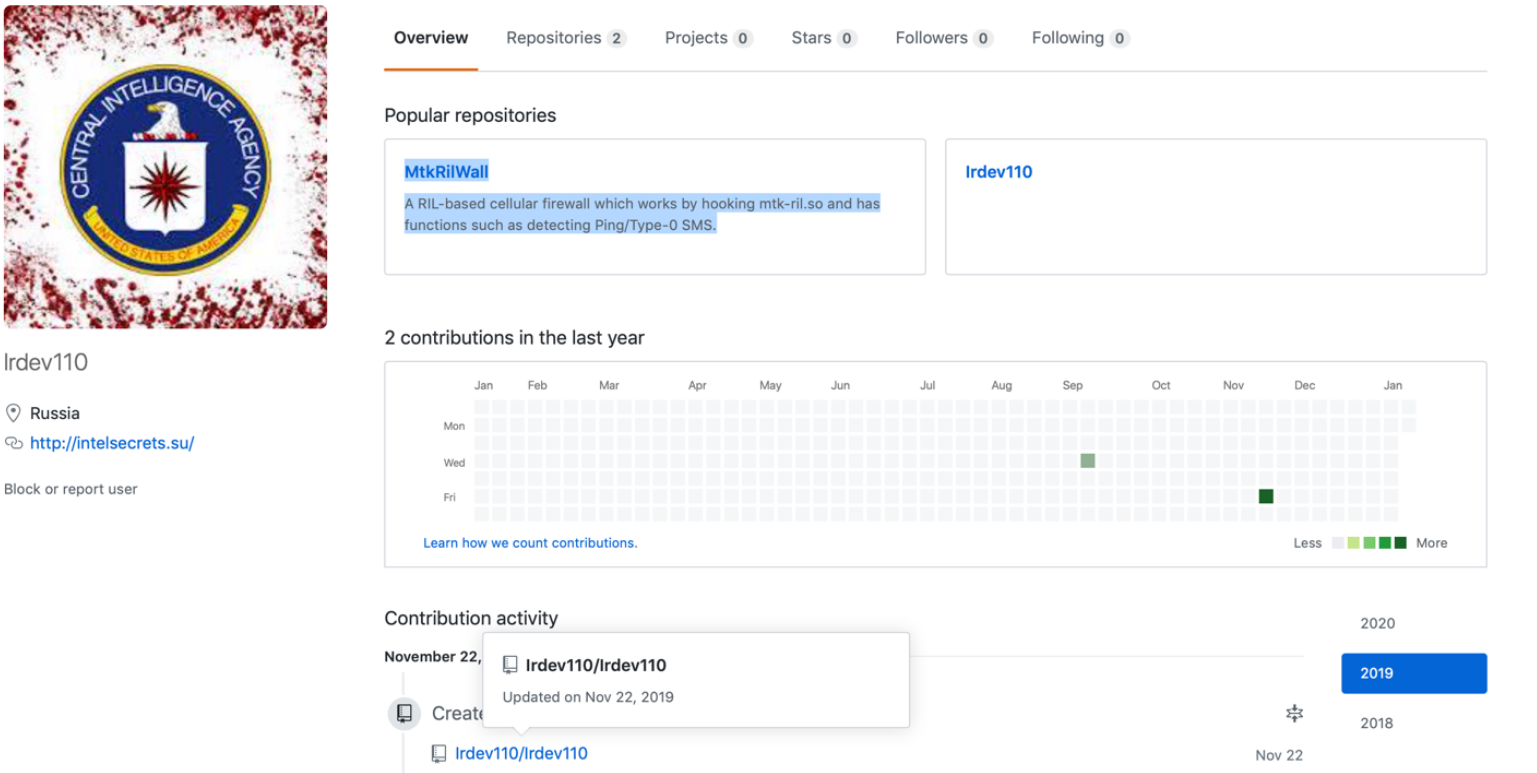Open the Following tab
Screen dimensions: 1537x773
(1080, 38)
